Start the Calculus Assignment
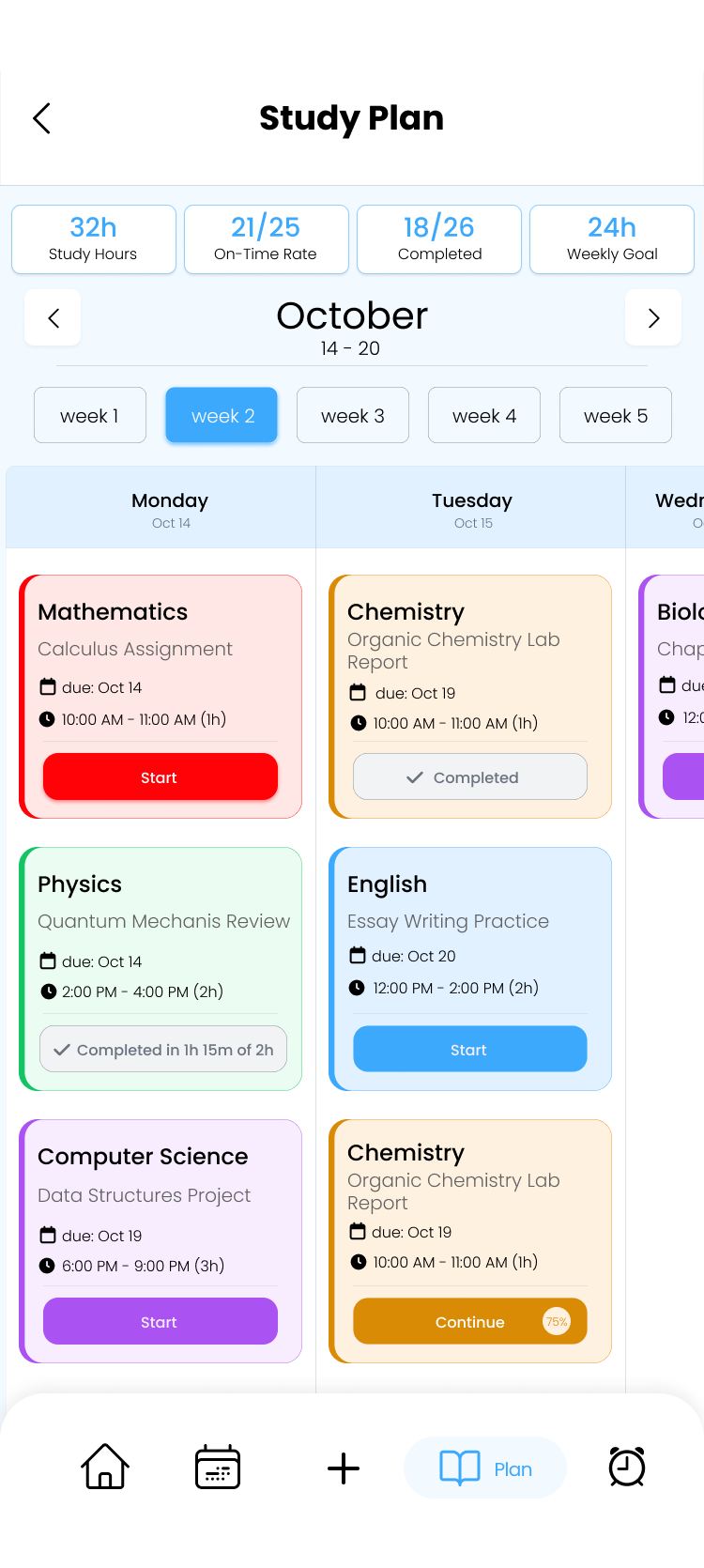The height and width of the screenshot is (1568, 704). click(160, 776)
